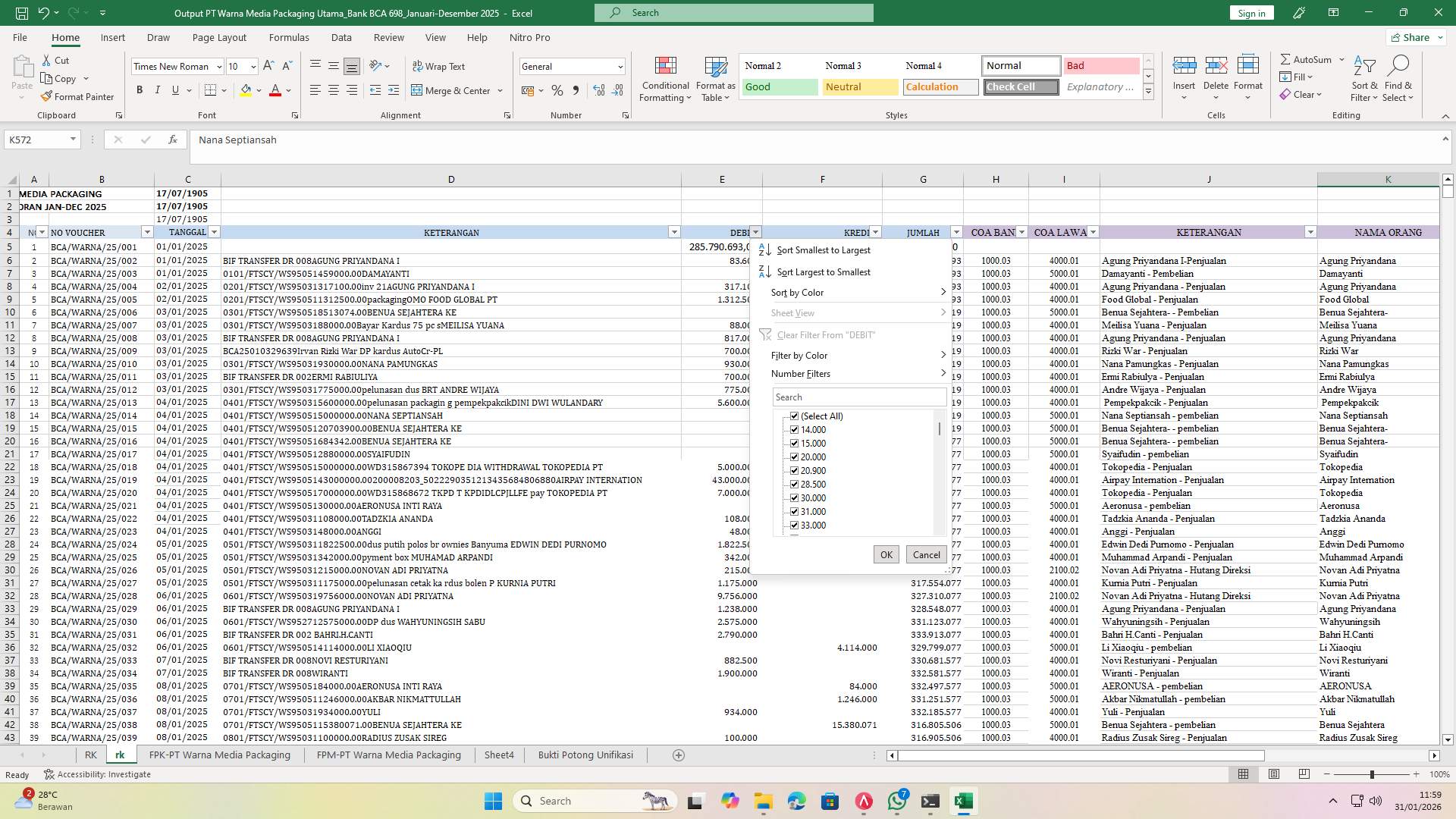The width and height of the screenshot is (1456, 819).
Task: Apply bold formatting to the cell
Action: tap(140, 89)
